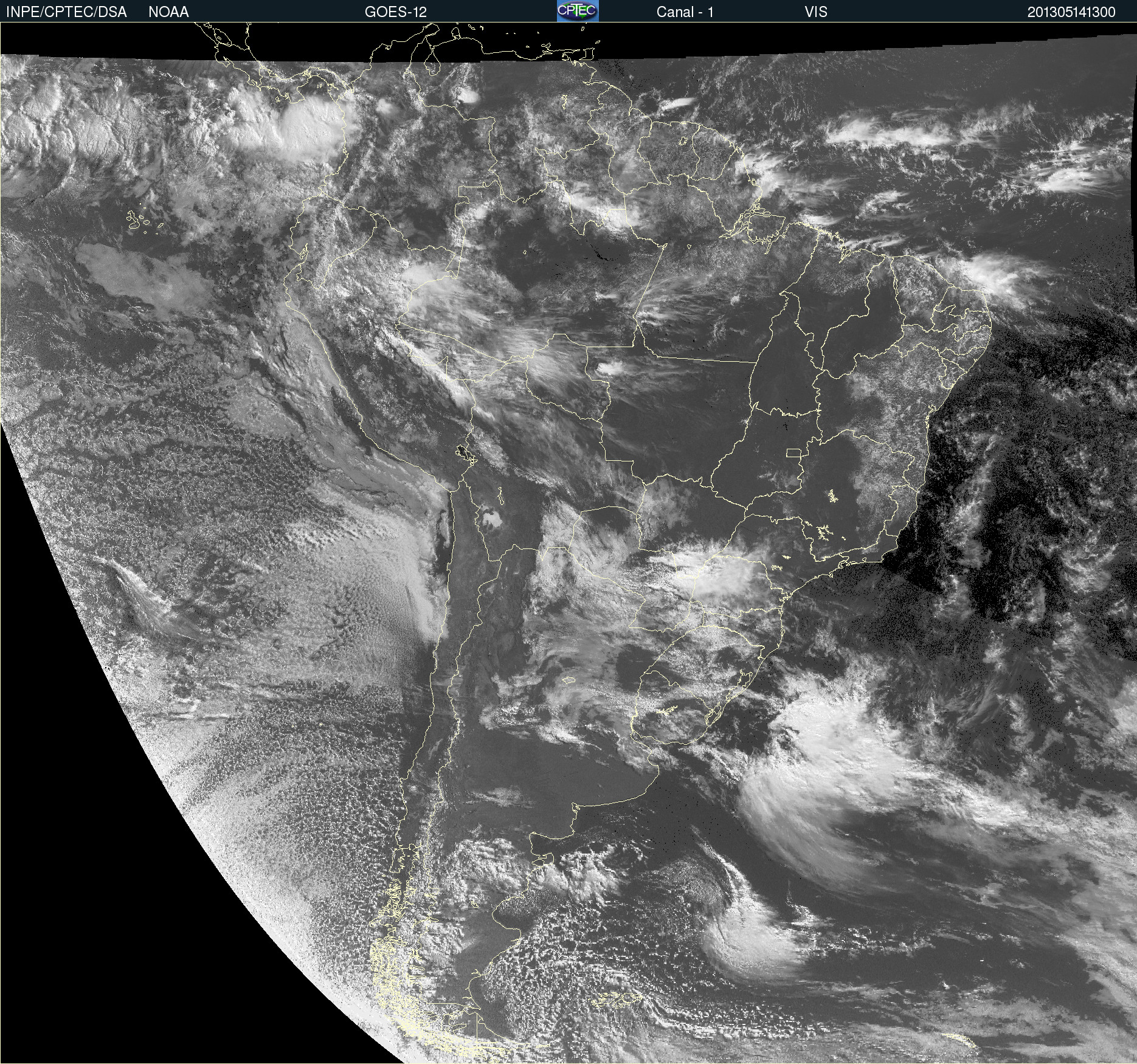Click the NOAA label in the header
Viewport: 1137px width, 1064px height.
pos(168,12)
